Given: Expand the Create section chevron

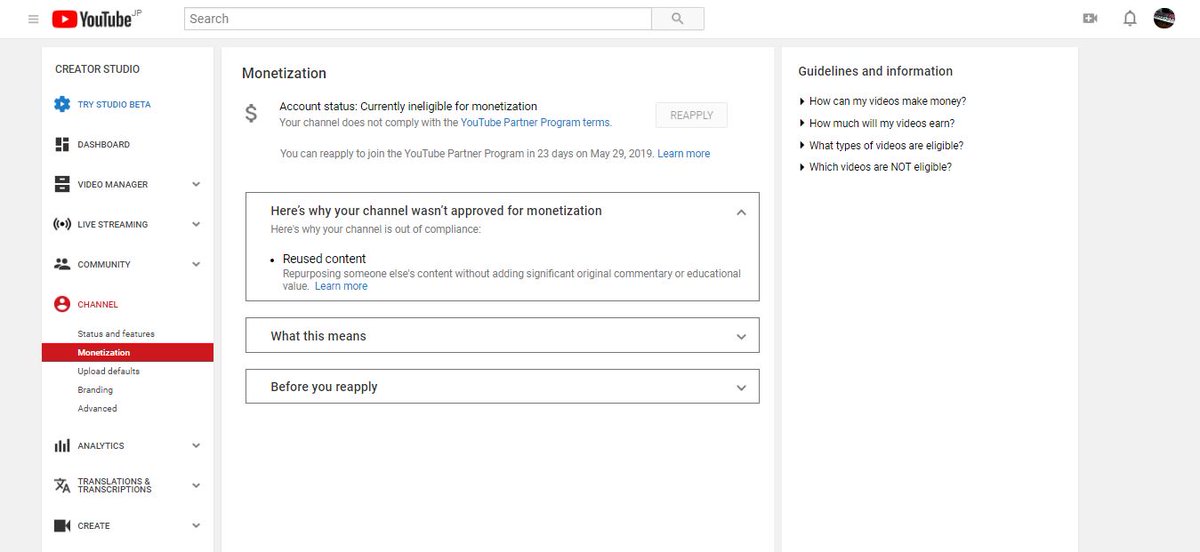Looking at the screenshot, I should click(x=196, y=525).
